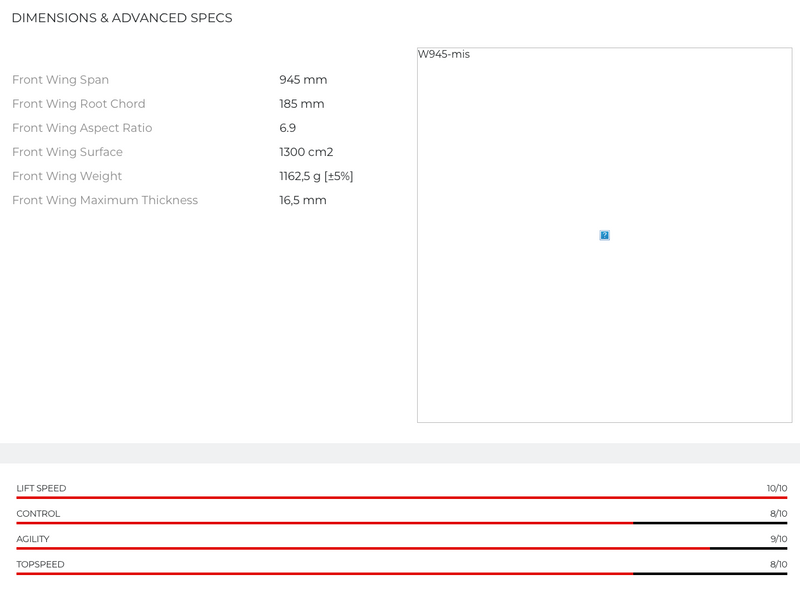This screenshot has width=800, height=589.
Task: Select the Front Wing Maximum Thickness label
Action: (105, 200)
